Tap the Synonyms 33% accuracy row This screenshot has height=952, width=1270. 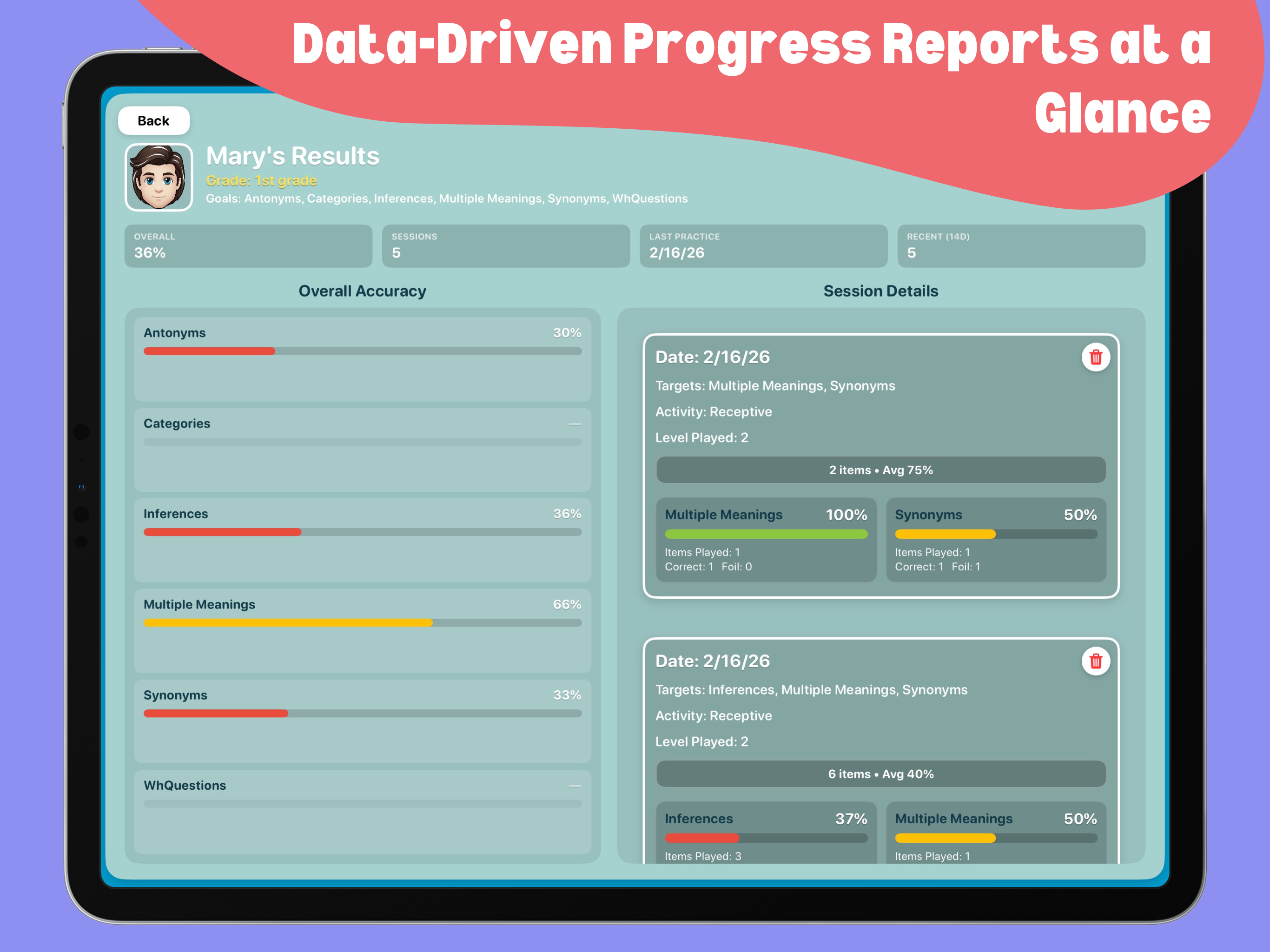click(x=362, y=721)
